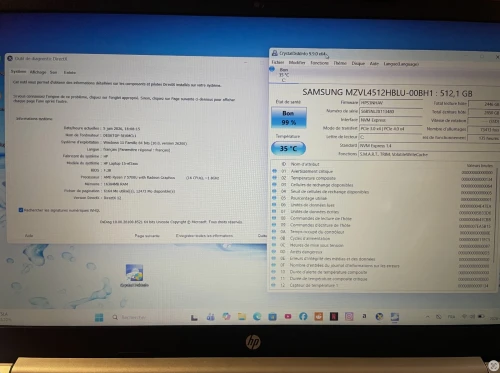The height and width of the screenshot is (373, 500).
Task: Open the Langue(Language) menu
Action: click(401, 64)
